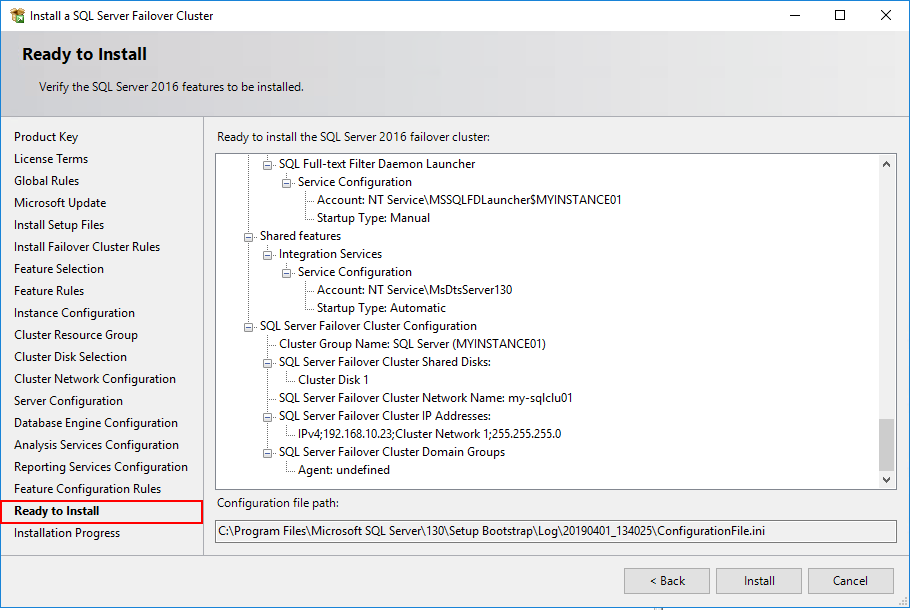Viewport: 910px width, 610px height.
Task: Open the License Terms step
Action: pyautogui.click(x=51, y=159)
